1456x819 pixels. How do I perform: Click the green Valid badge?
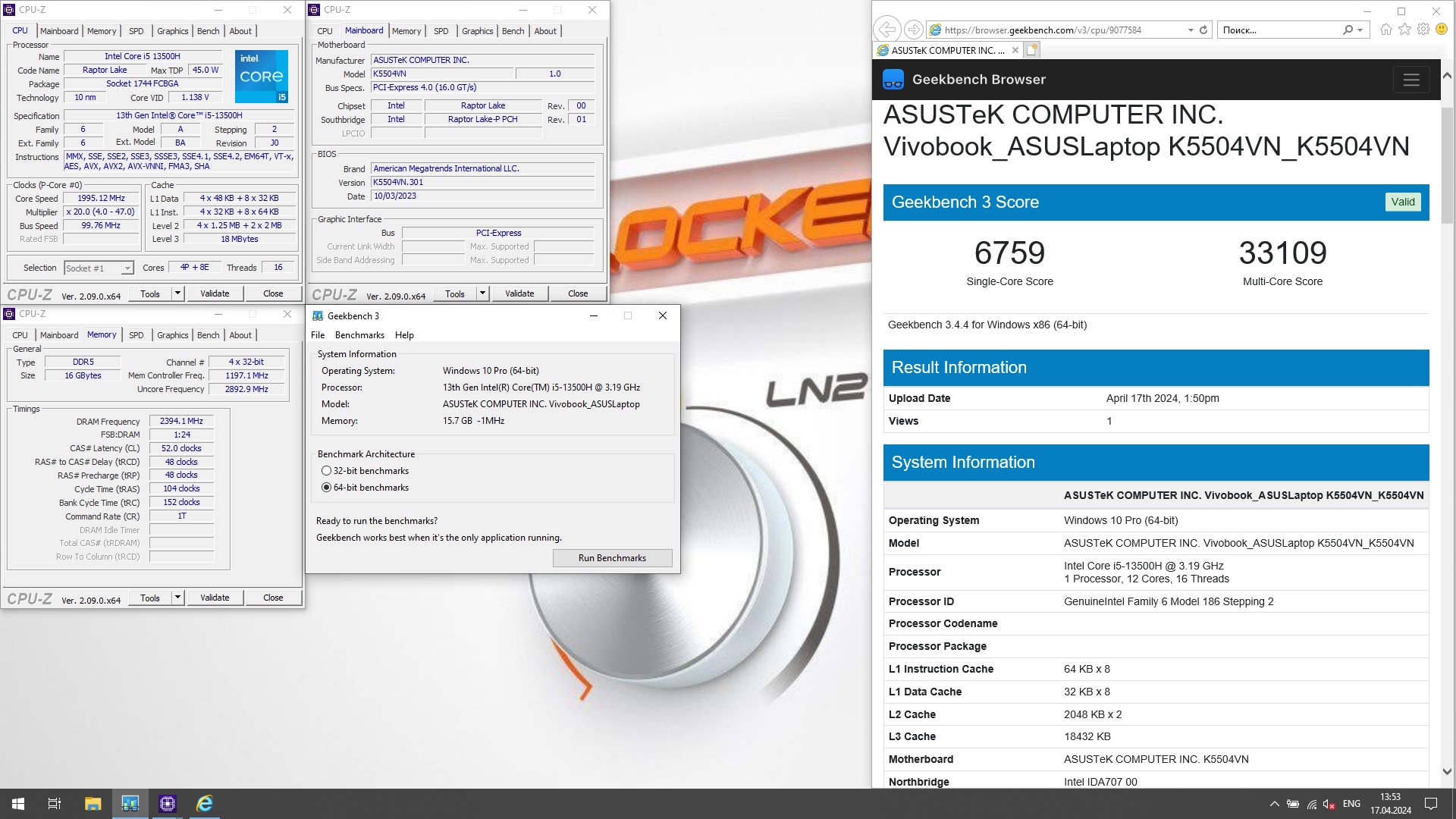pos(1402,202)
